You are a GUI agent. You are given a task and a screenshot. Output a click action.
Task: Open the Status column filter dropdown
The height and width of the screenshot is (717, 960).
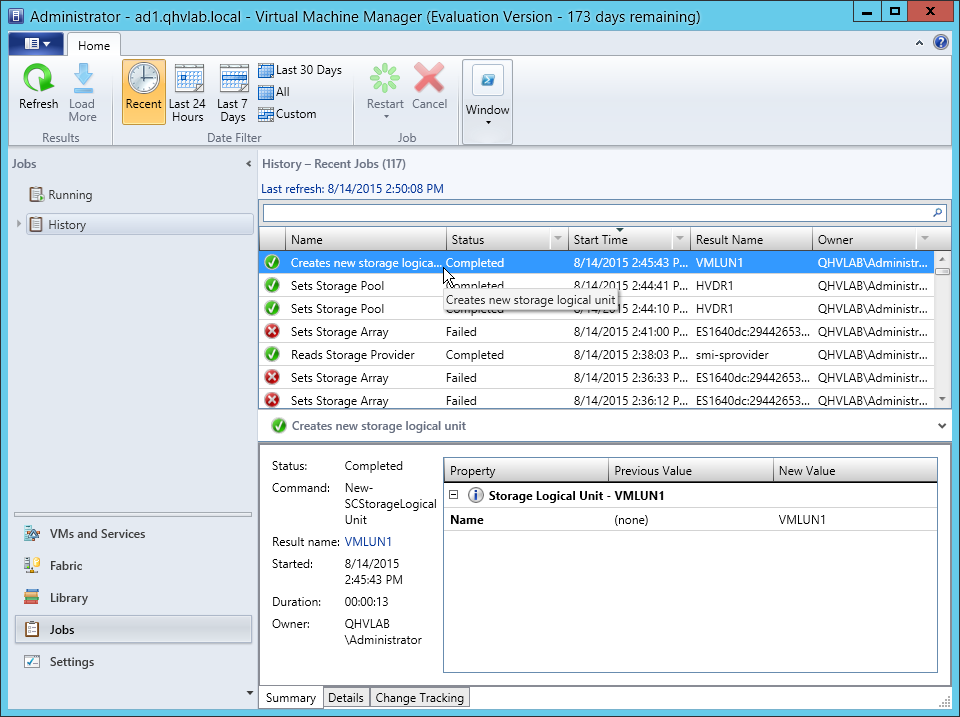pyautogui.click(x=557, y=240)
